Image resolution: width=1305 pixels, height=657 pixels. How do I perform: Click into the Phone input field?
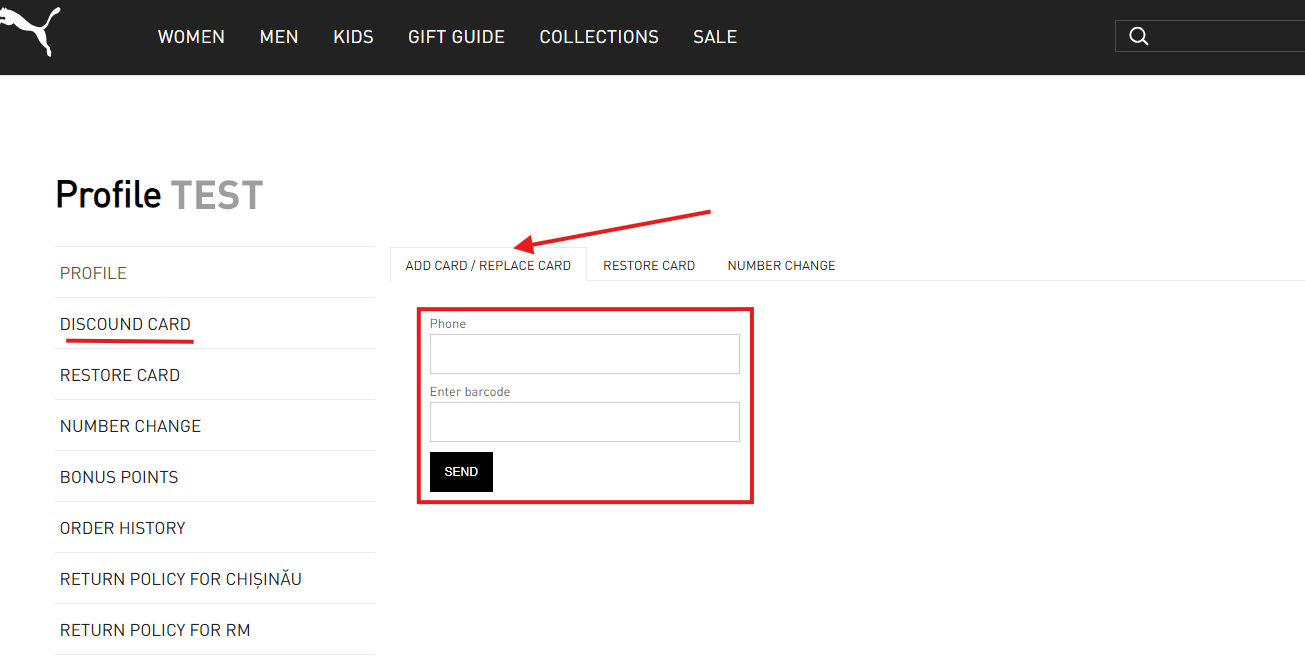[585, 354]
